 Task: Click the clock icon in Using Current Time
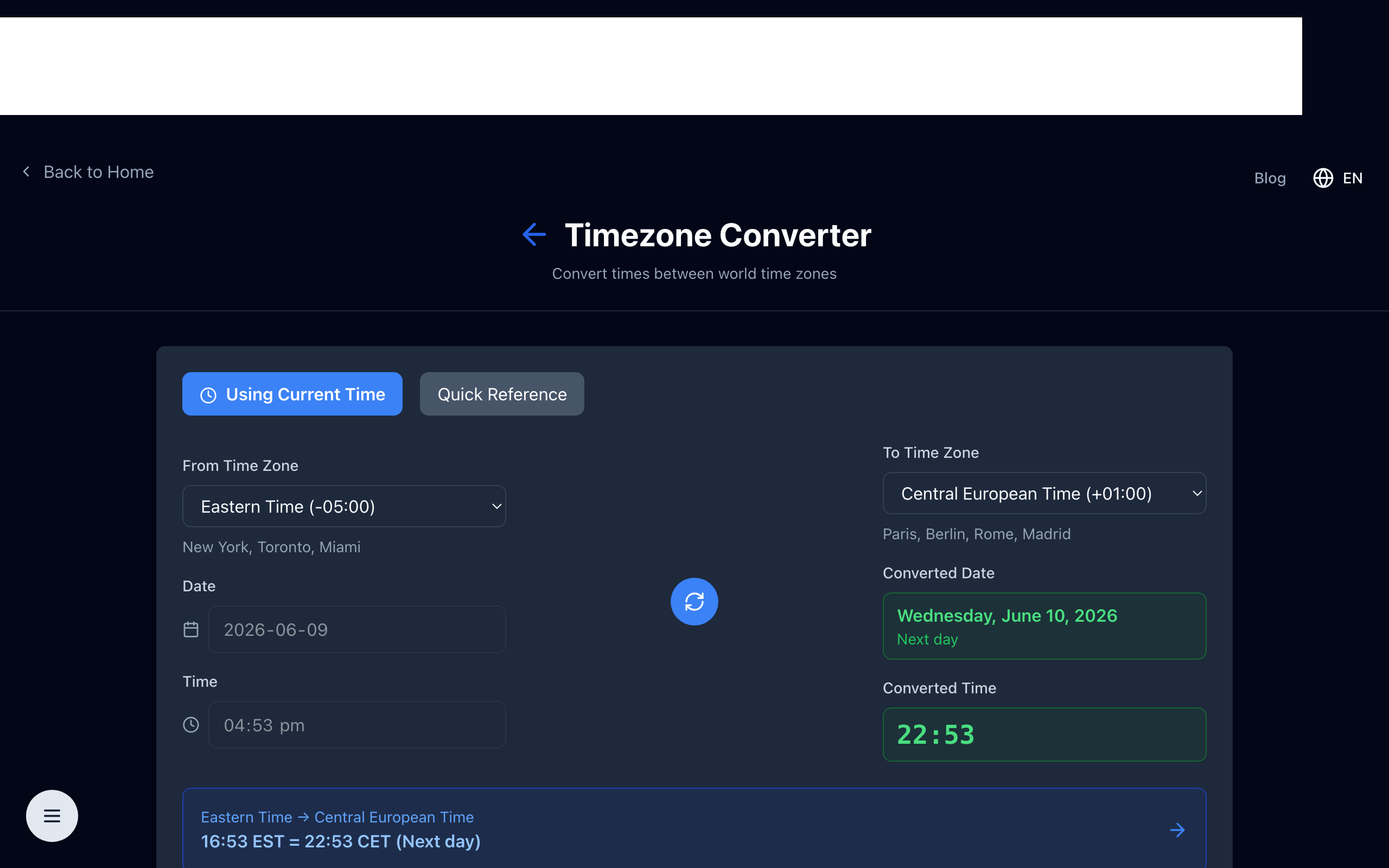[208, 395]
